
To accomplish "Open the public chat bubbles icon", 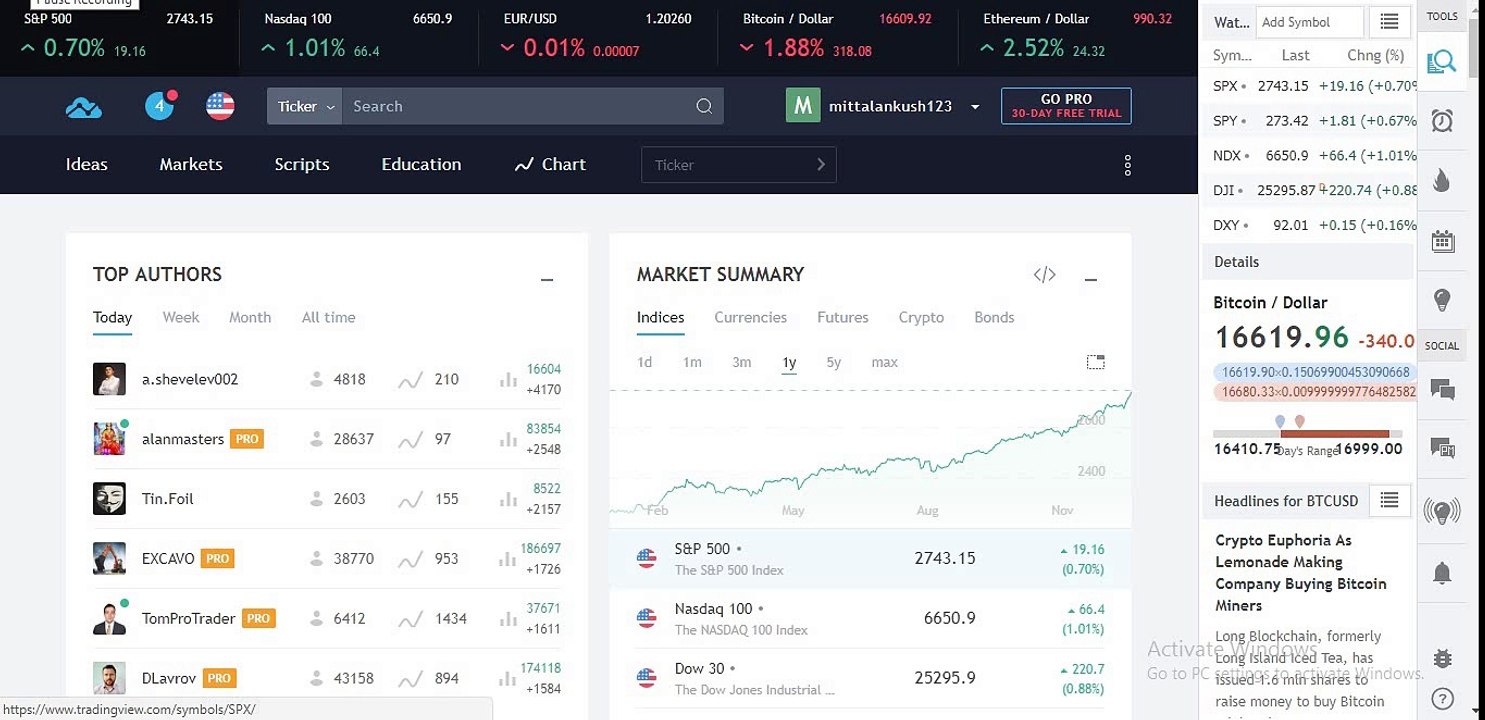I will 1442,390.
